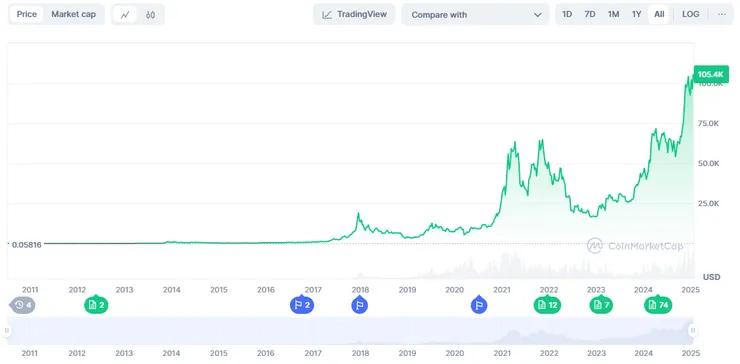Open the blue flag marker showing 2
This screenshot has width=740, height=364.
coord(302,305)
